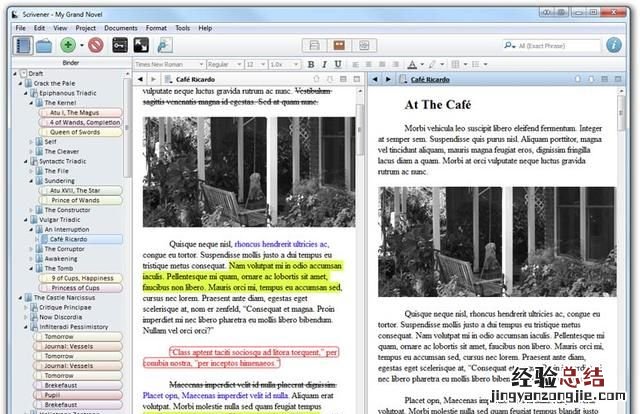Click the Collections folder icon in toolbar

click(45, 45)
